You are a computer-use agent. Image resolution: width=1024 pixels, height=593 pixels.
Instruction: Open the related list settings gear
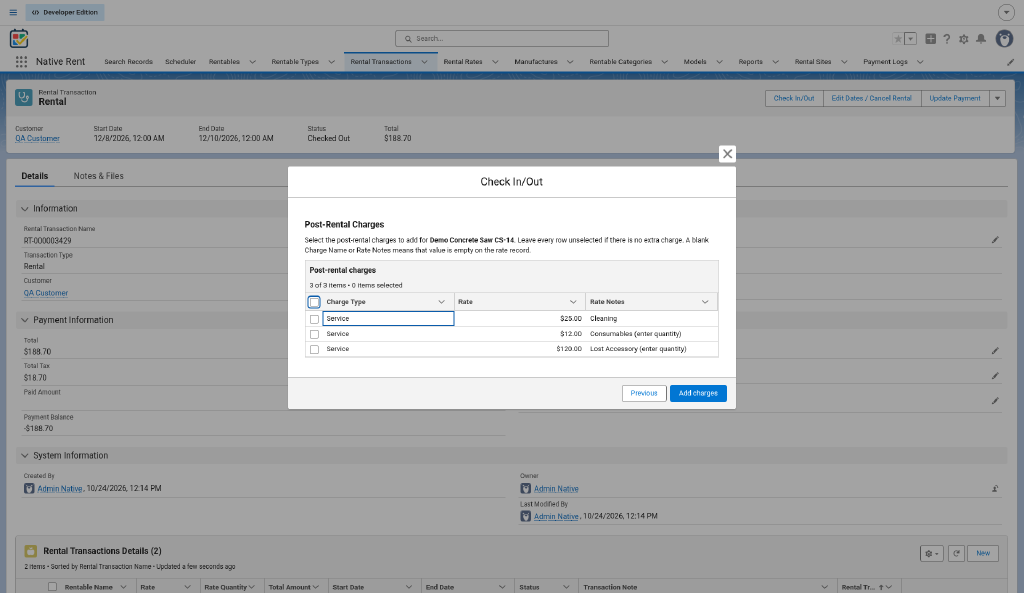(x=932, y=553)
